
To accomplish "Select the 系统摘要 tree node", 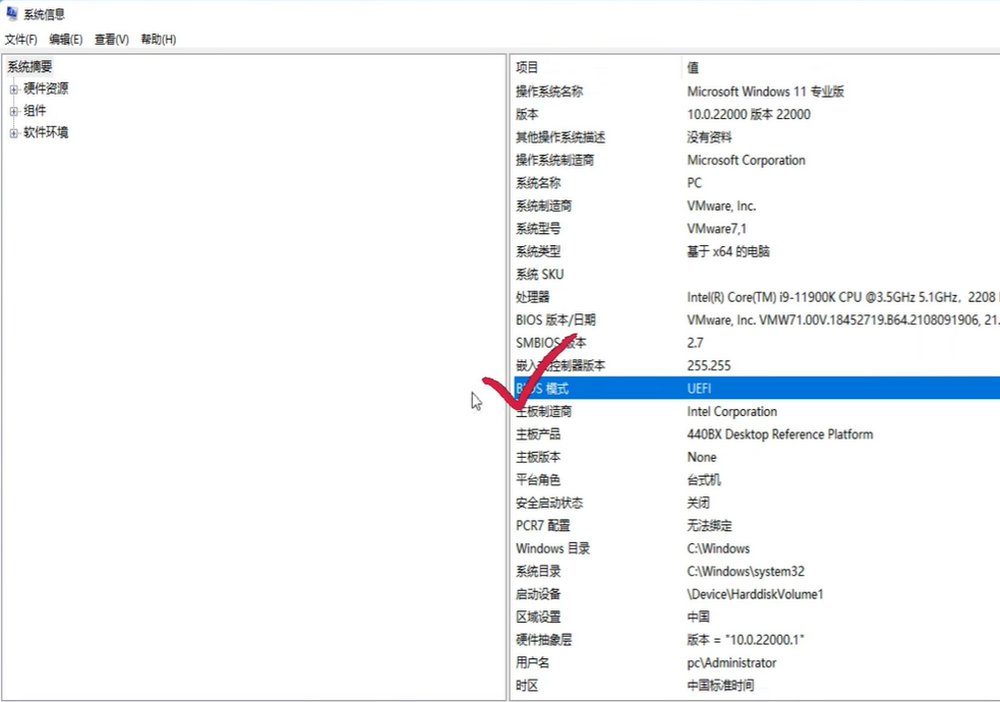I will tap(30, 66).
